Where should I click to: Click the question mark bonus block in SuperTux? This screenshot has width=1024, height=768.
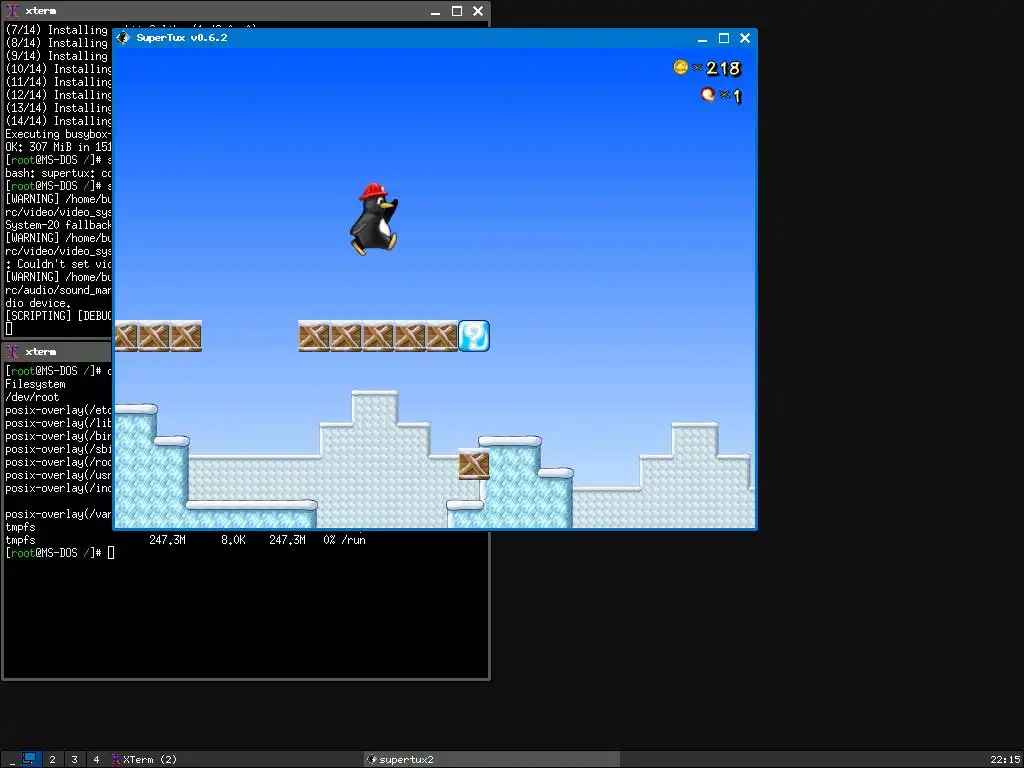(x=474, y=336)
